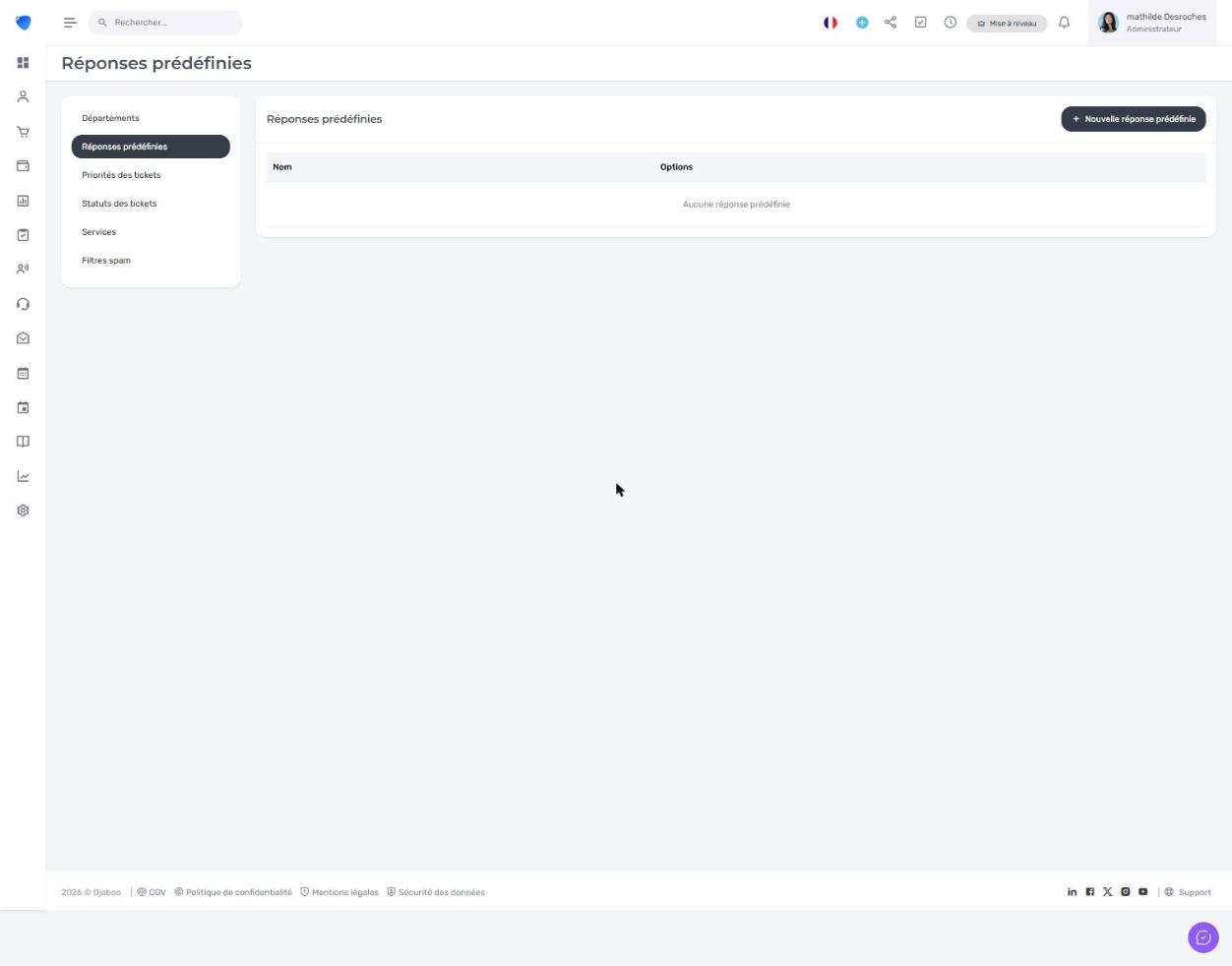Open the shopping cart icon in sidebar

(23, 132)
